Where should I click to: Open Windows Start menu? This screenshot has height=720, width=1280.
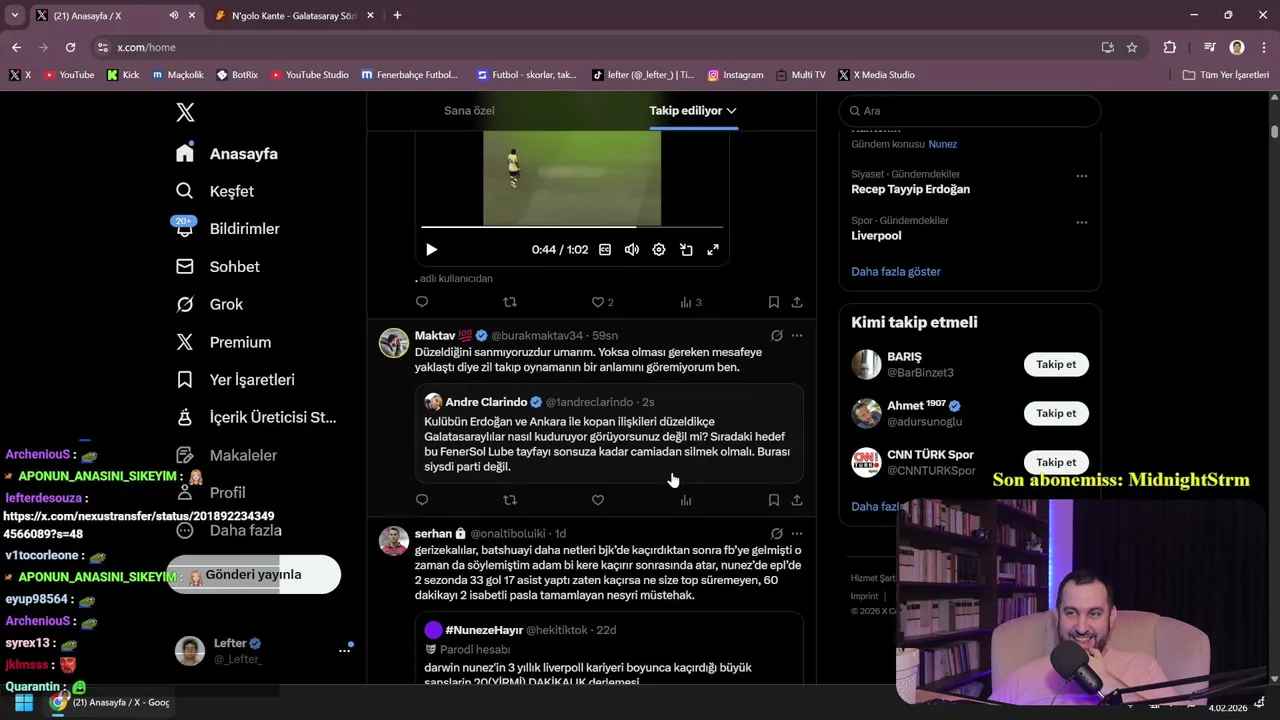24,703
